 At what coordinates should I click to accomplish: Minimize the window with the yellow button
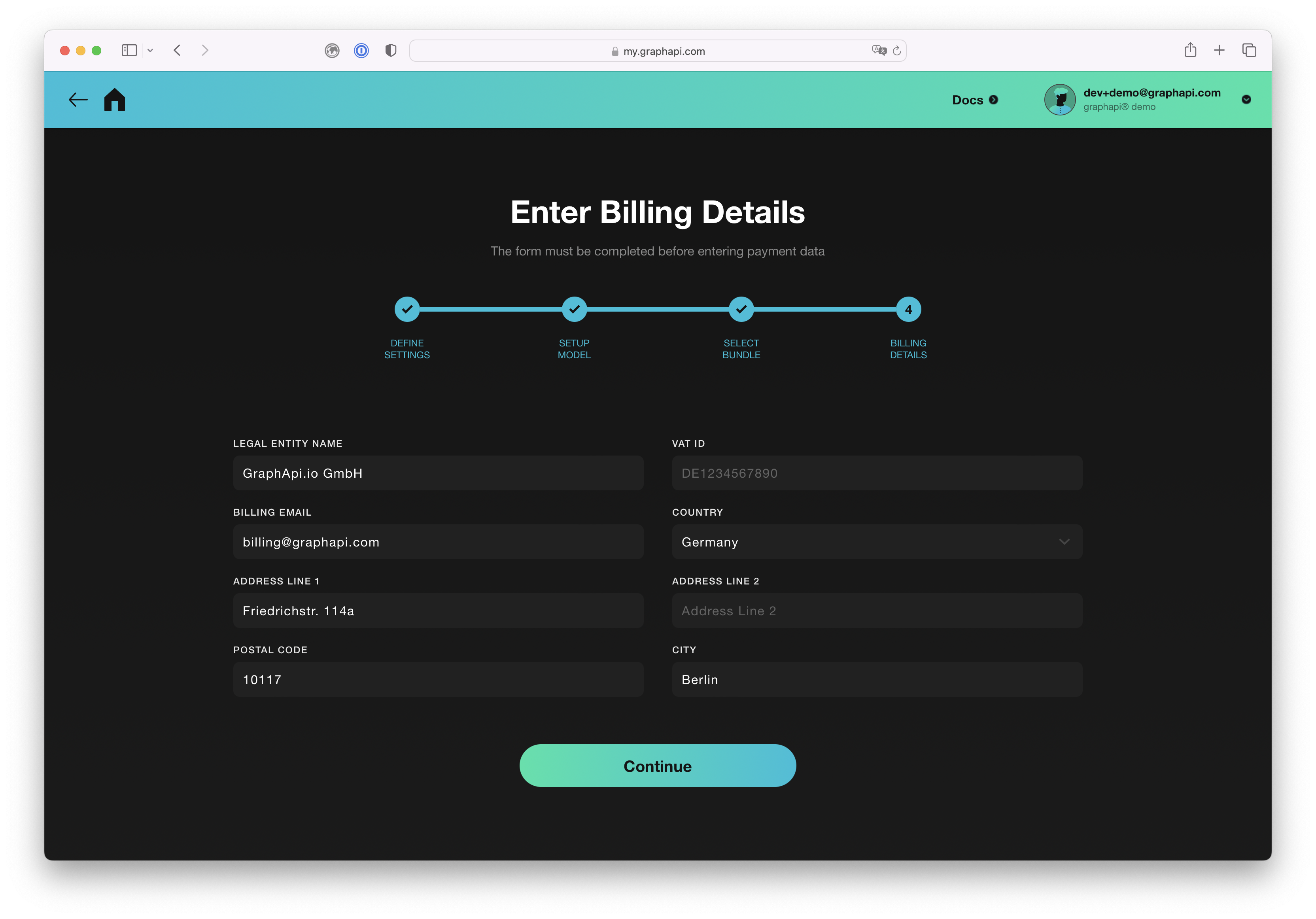click(x=81, y=51)
